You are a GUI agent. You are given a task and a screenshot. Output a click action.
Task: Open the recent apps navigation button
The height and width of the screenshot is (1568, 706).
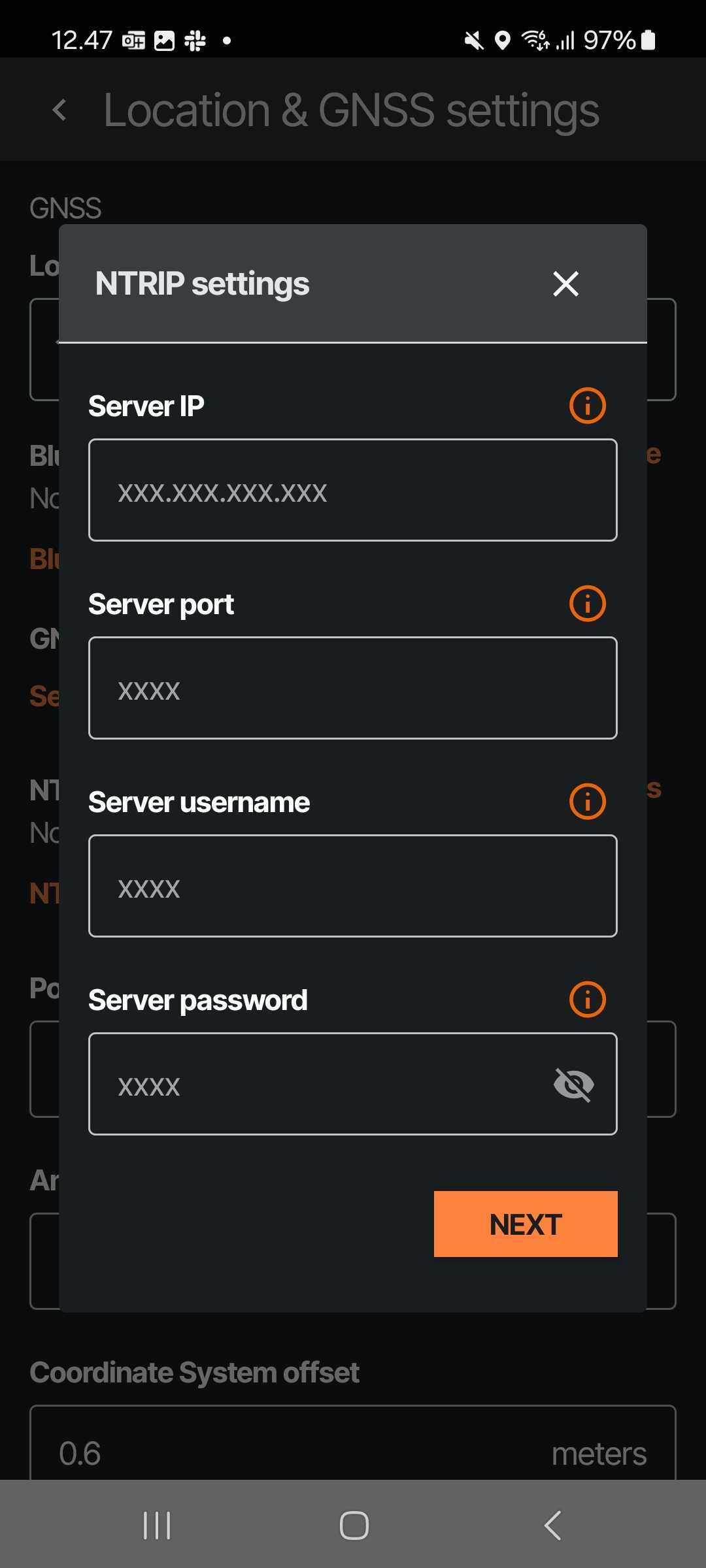click(157, 1526)
